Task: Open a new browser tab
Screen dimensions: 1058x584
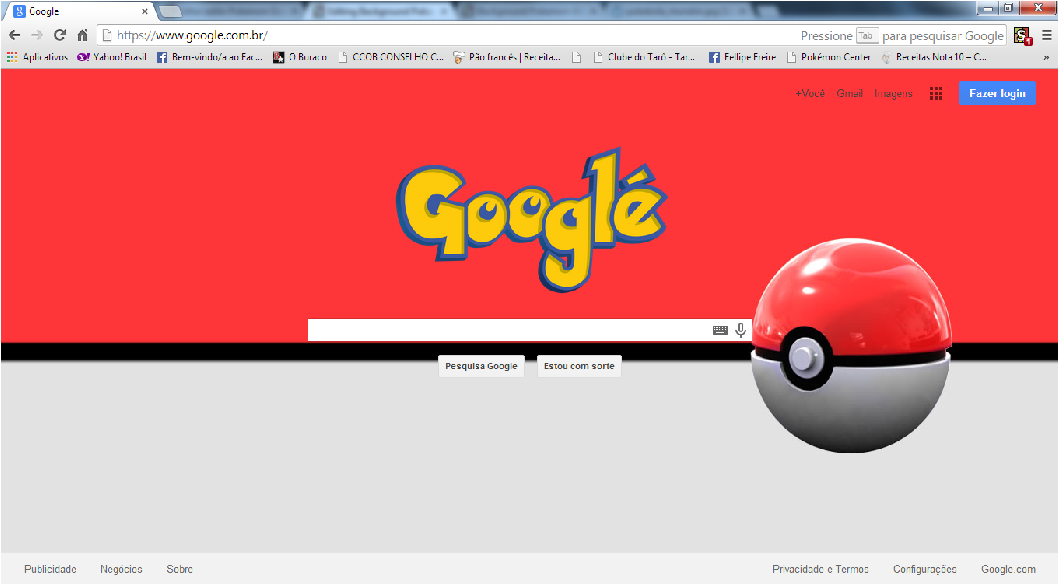Action: point(170,11)
